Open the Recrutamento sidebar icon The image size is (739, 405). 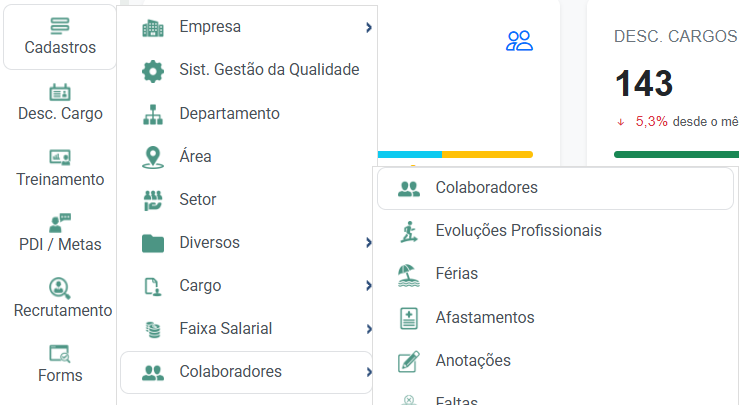[x=60, y=288]
